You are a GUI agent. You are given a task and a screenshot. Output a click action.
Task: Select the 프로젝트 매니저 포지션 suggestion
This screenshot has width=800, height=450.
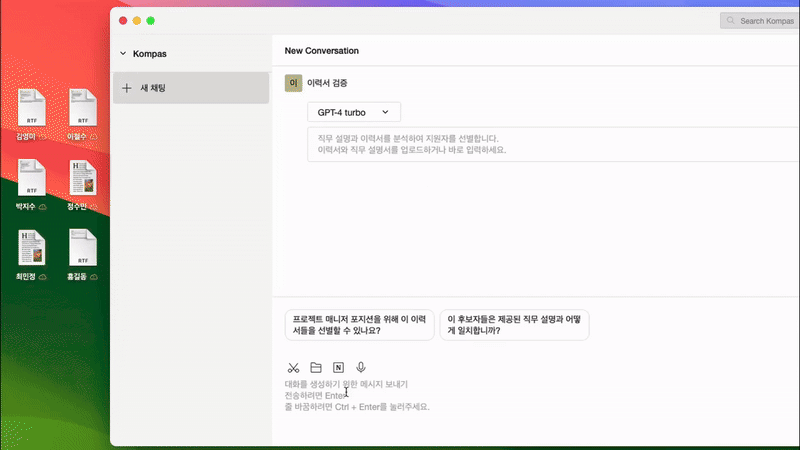(359, 324)
